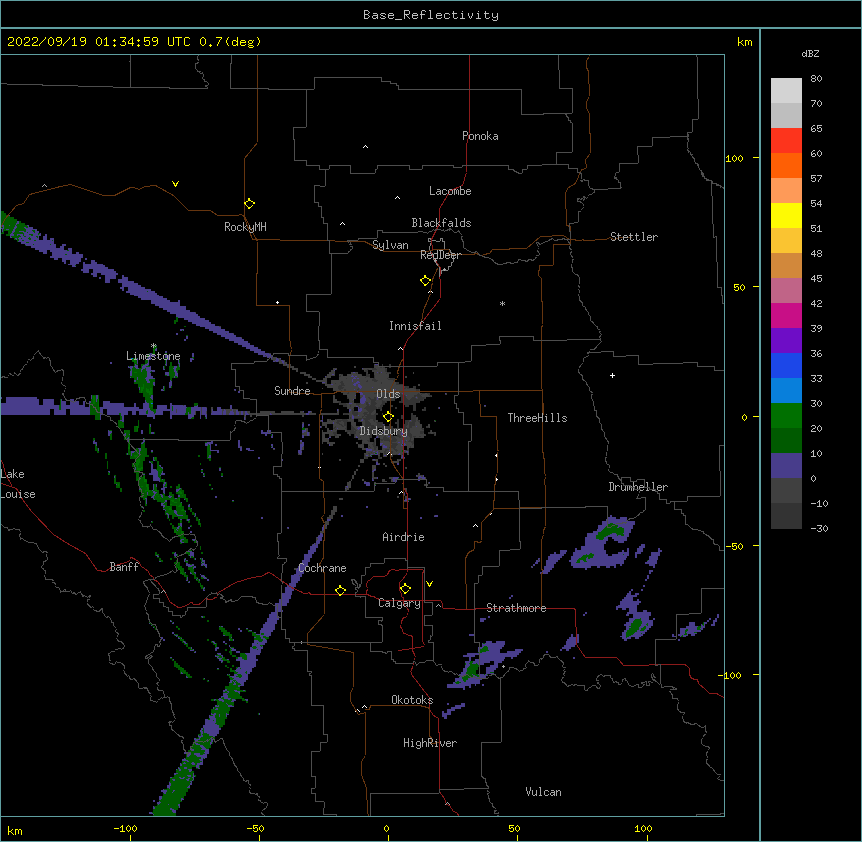Click the yellow radar marker near Olds
The image size is (862, 842).
coord(388,417)
